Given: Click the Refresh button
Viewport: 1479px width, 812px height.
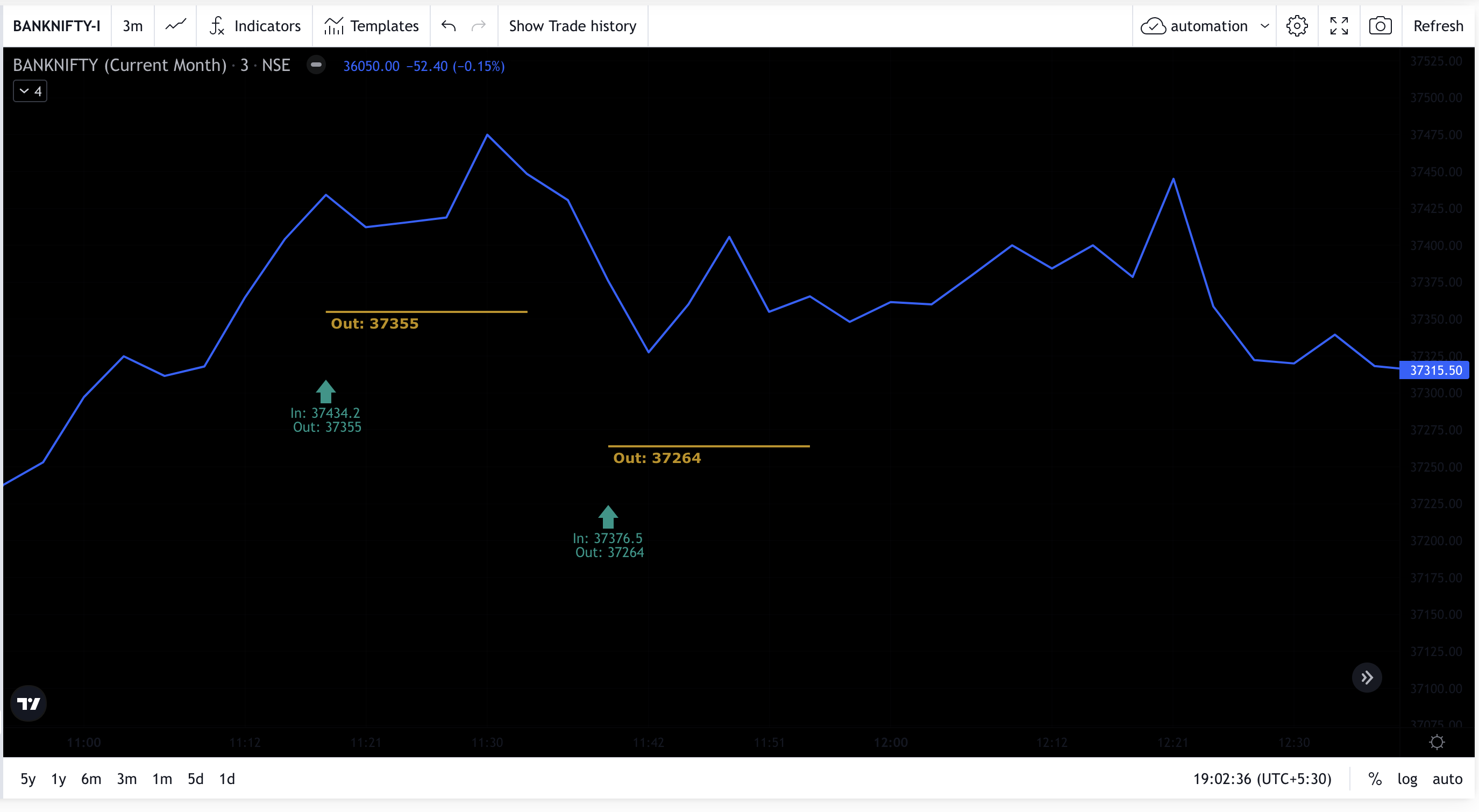Looking at the screenshot, I should pyautogui.click(x=1438, y=26).
